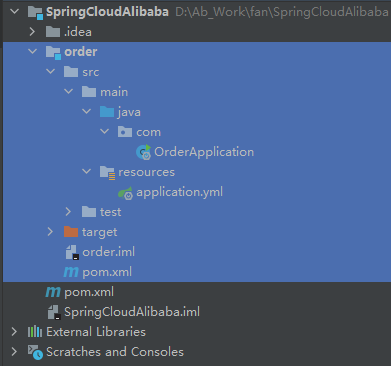391x366 pixels.
Task: Click the blue java source folder icon
Action: click(x=107, y=112)
